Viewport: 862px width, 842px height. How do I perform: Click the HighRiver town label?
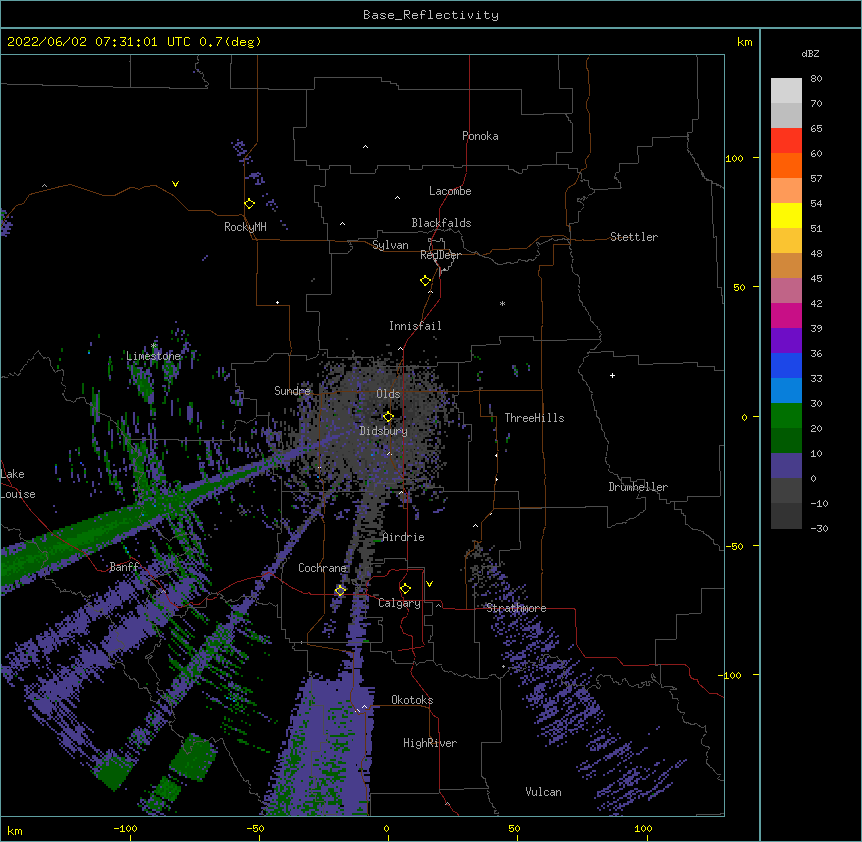click(430, 743)
